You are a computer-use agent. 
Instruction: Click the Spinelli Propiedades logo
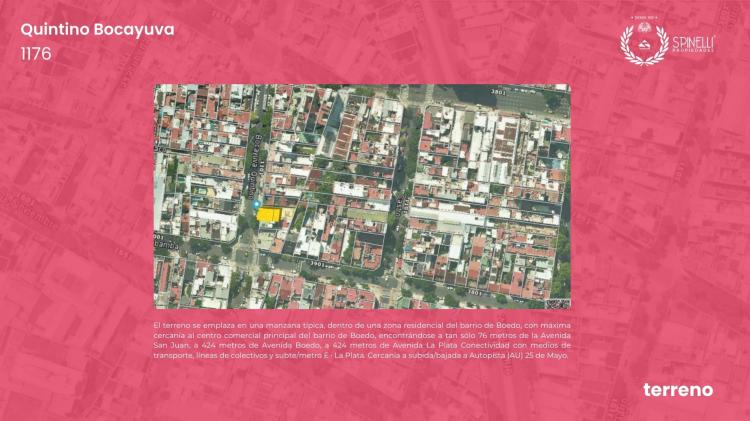[x=668, y=41]
